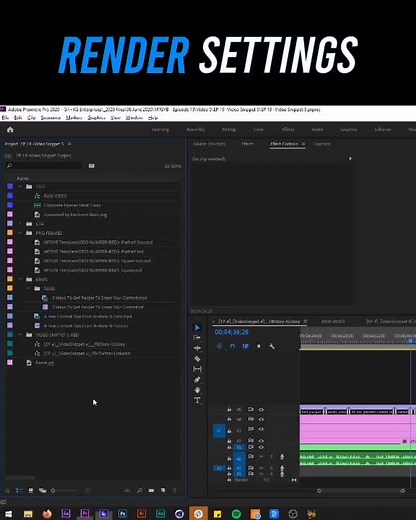This screenshot has height=520, width=416.
Task: Open Firefox from the taskbar
Action: click(x=47, y=514)
